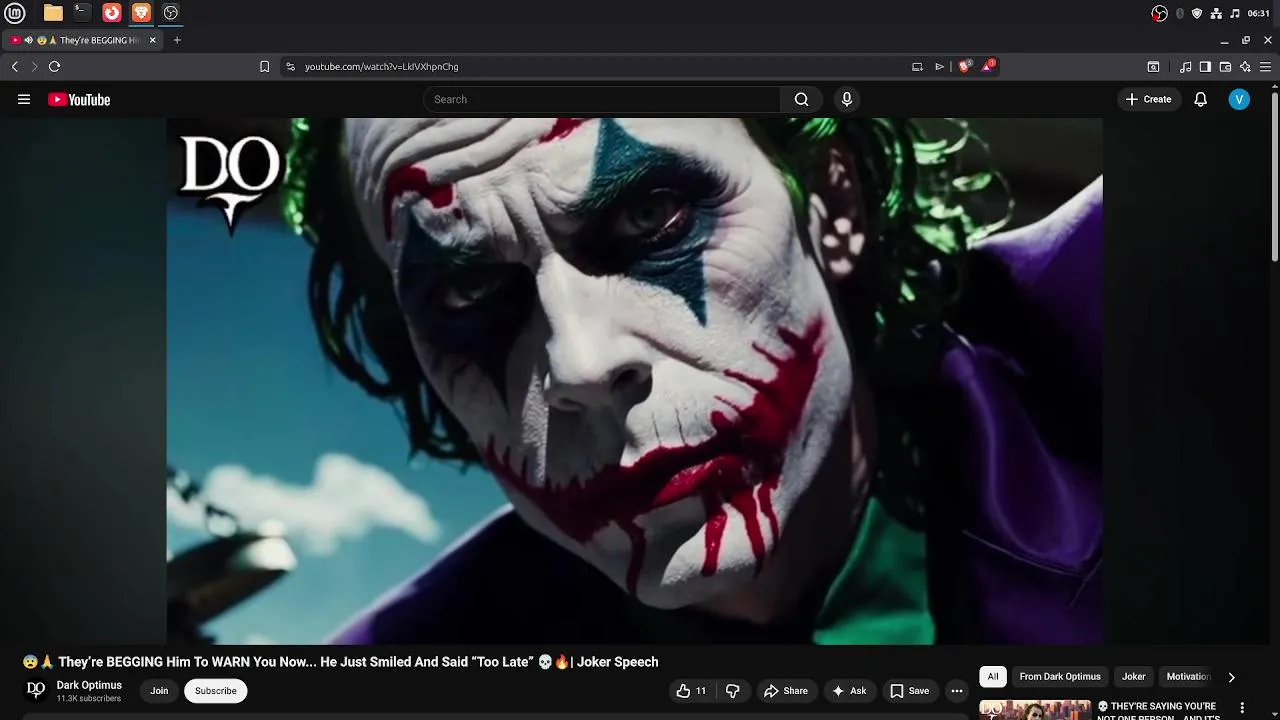Reload the current page
This screenshot has width=1280, height=720.
[x=54, y=66]
